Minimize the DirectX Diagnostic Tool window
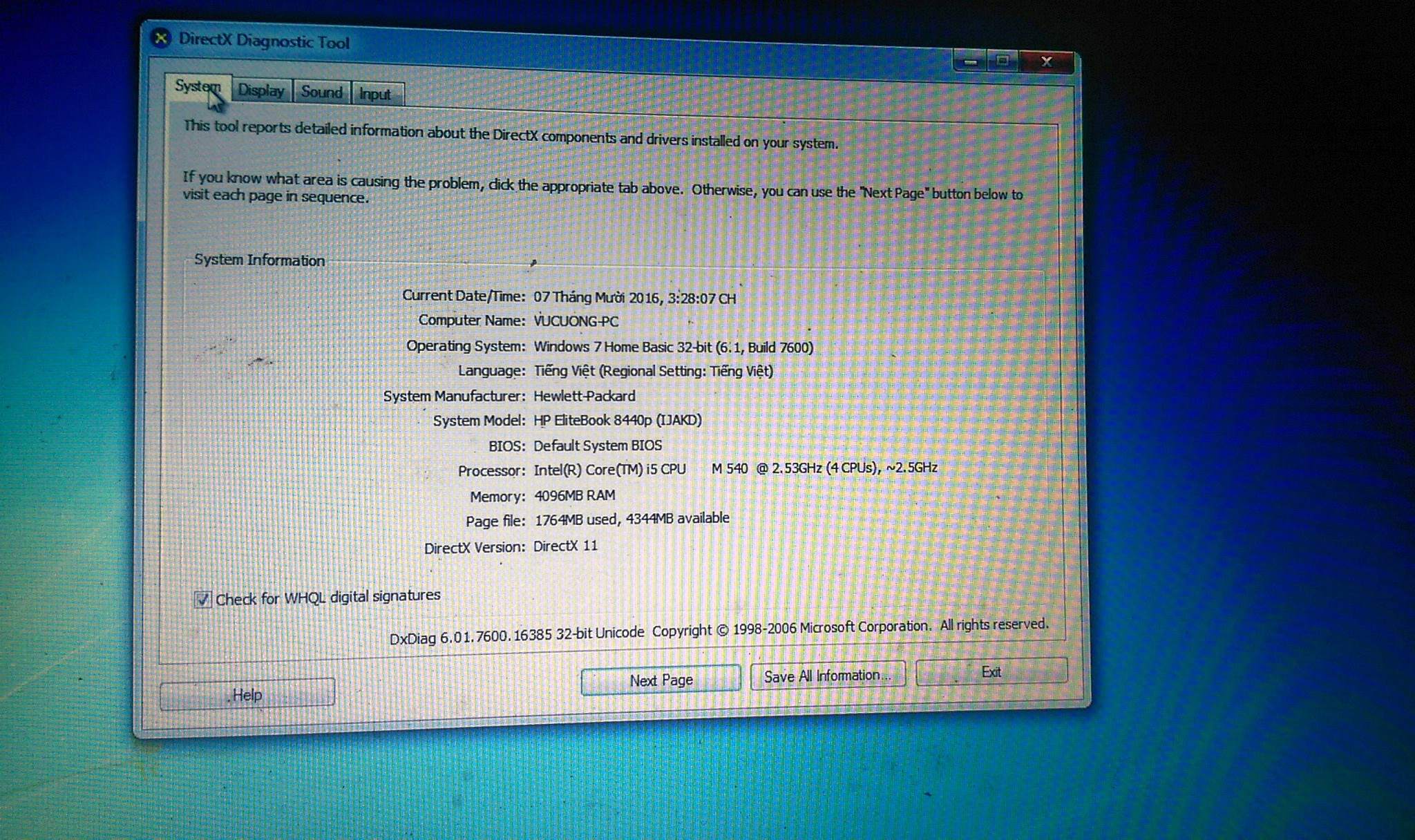This screenshot has height=840, width=1415. (x=970, y=62)
